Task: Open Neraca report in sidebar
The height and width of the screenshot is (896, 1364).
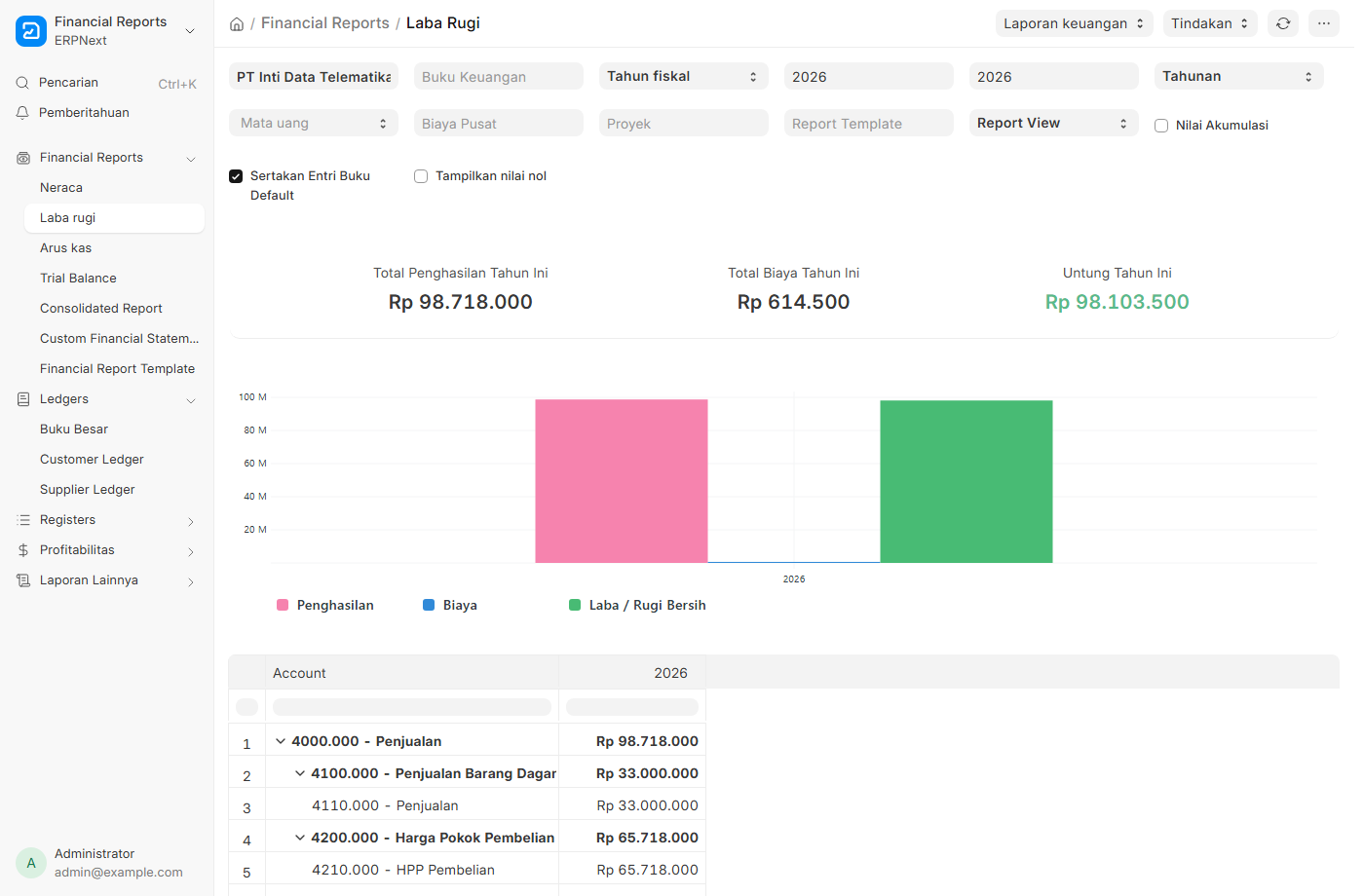Action: 114,188
